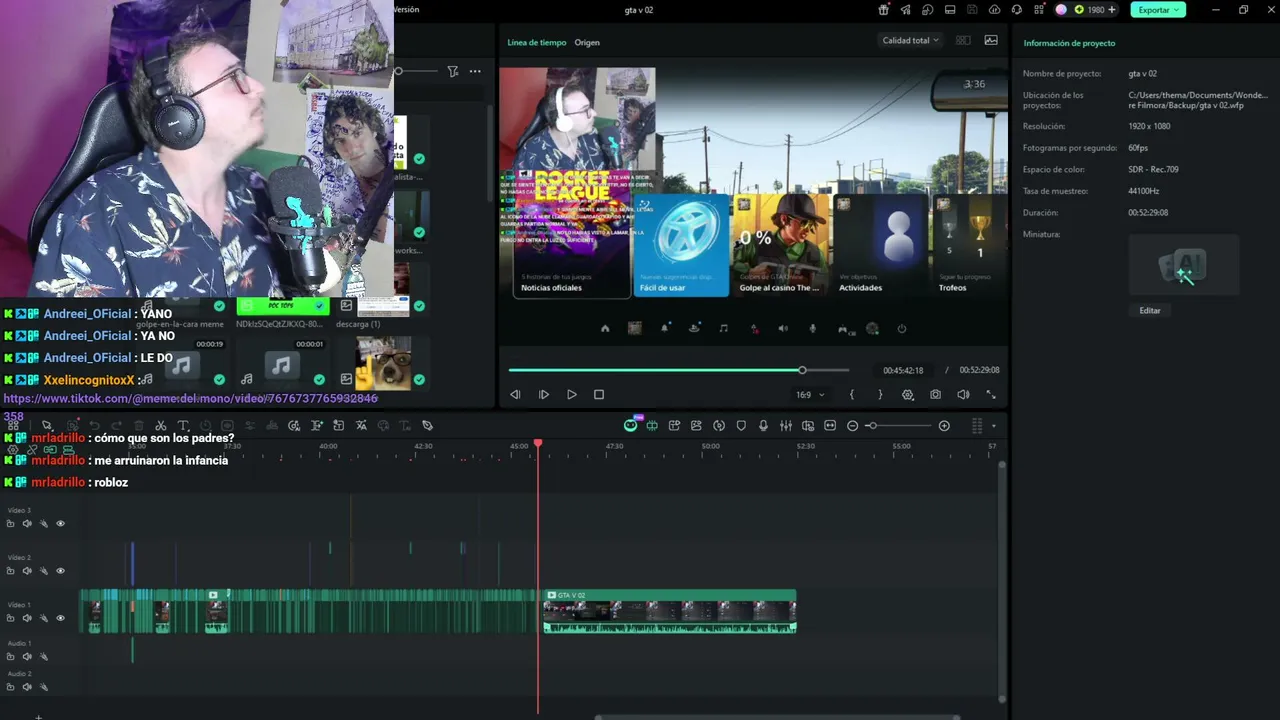Mute the Video 1 track
Screen dimensions: 1280x720
27,618
